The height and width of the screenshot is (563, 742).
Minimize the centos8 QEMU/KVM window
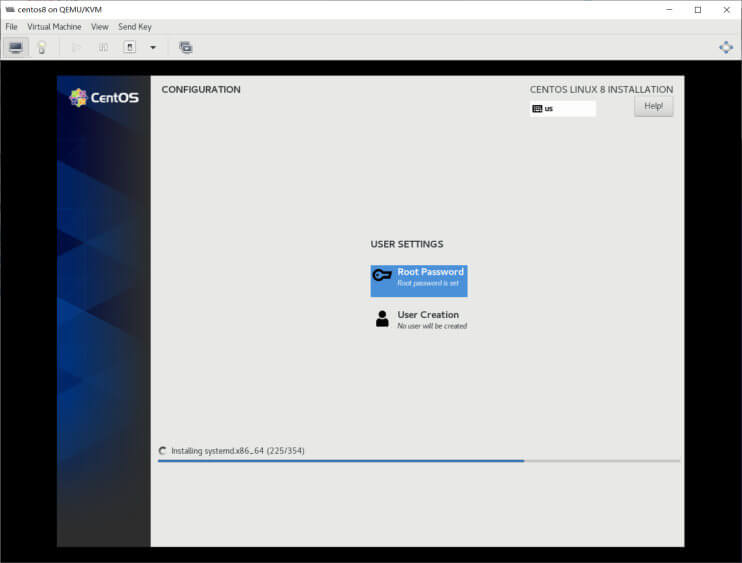[x=669, y=9]
